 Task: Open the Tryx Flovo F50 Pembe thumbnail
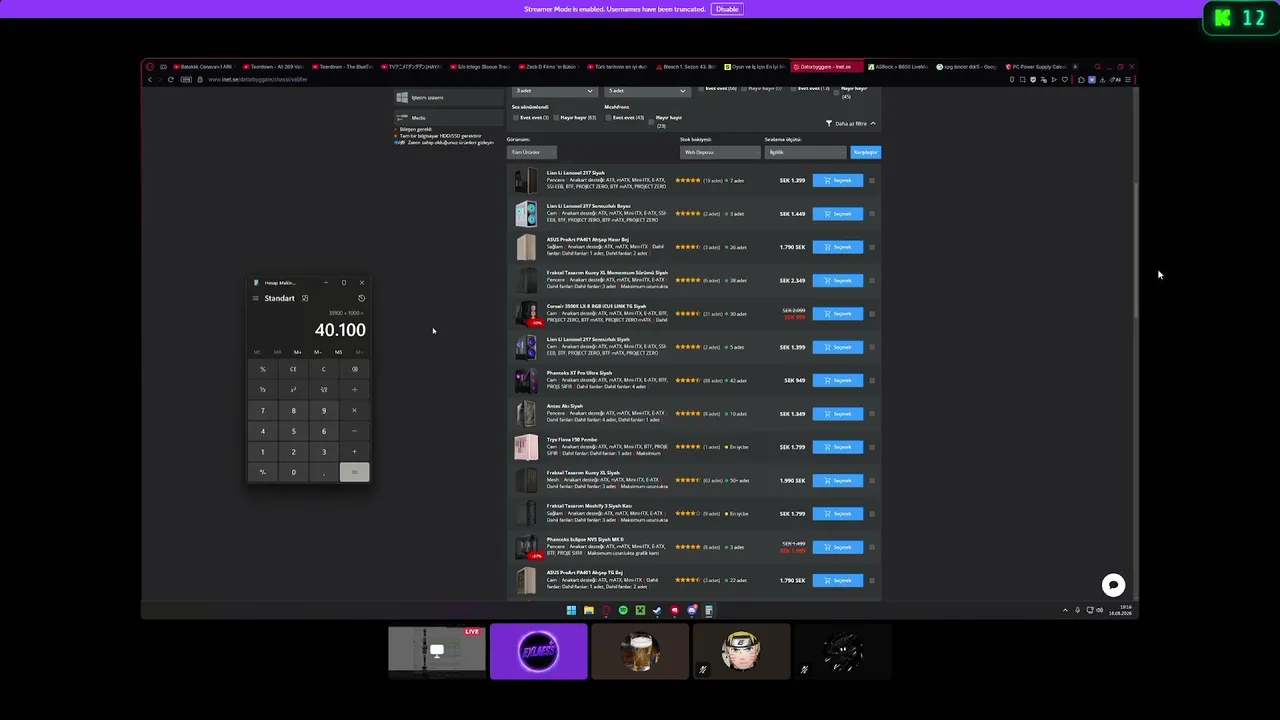[526, 447]
